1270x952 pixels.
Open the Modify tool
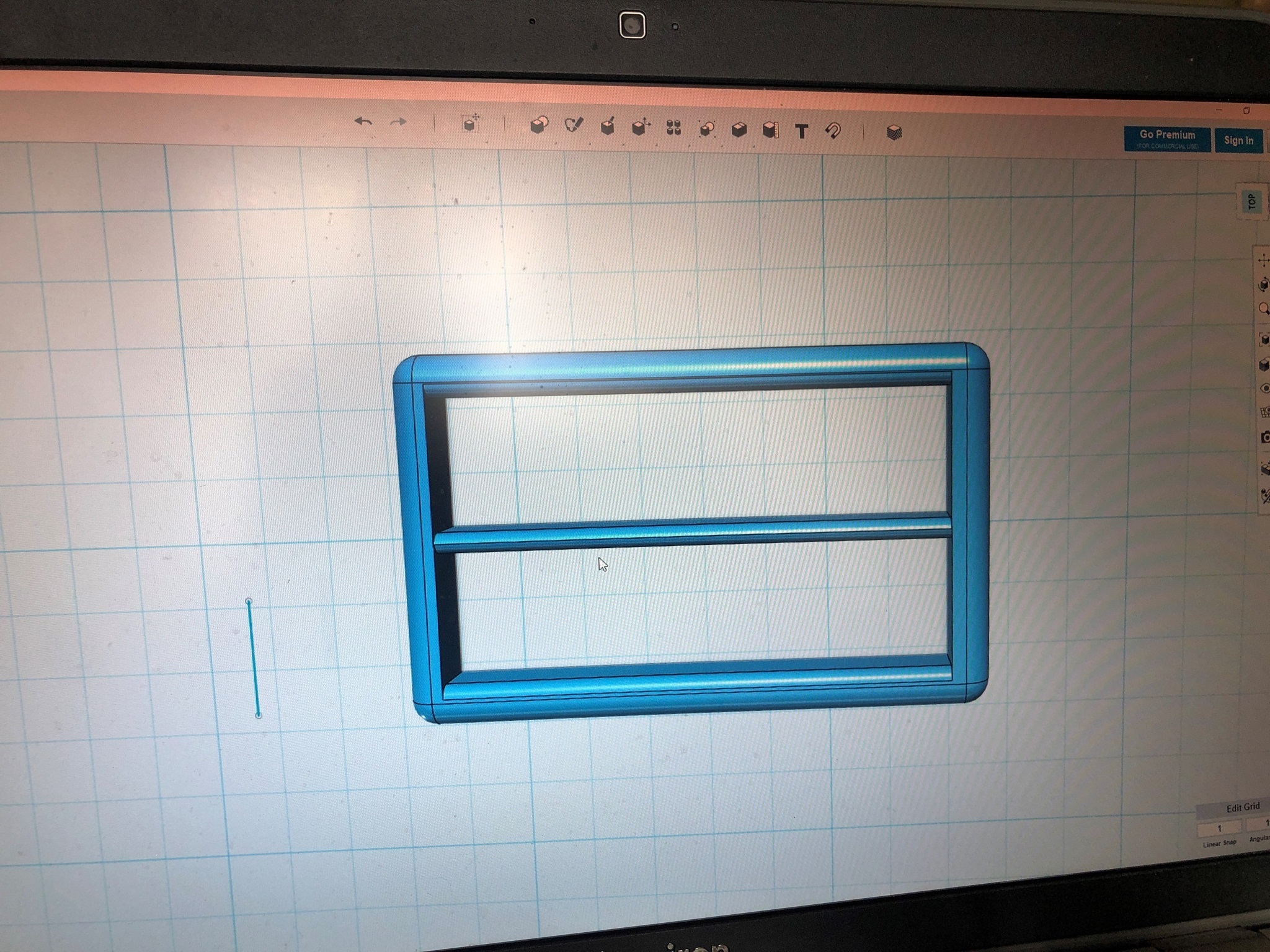click(641, 128)
